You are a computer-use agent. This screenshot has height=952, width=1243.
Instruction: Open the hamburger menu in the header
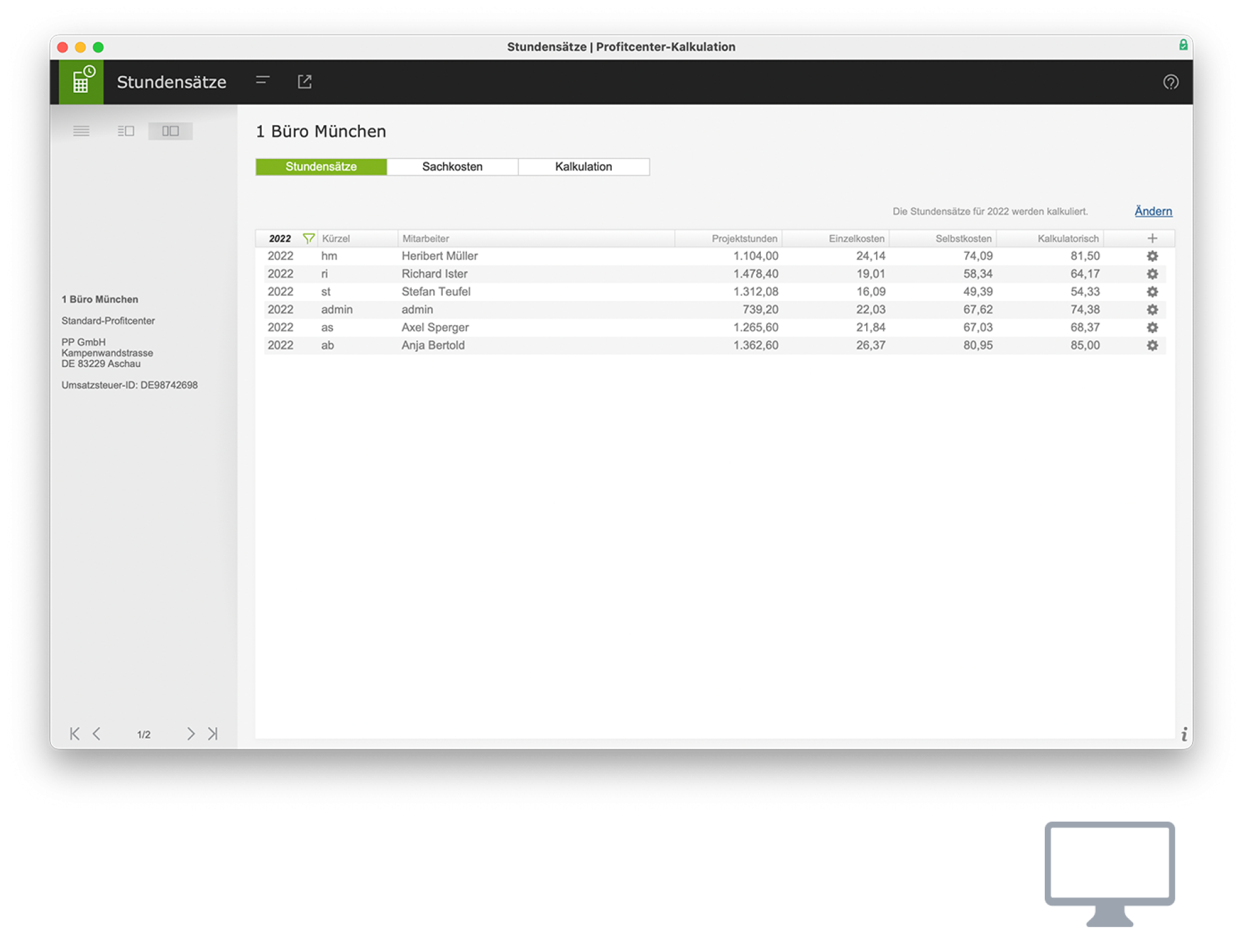click(x=262, y=80)
